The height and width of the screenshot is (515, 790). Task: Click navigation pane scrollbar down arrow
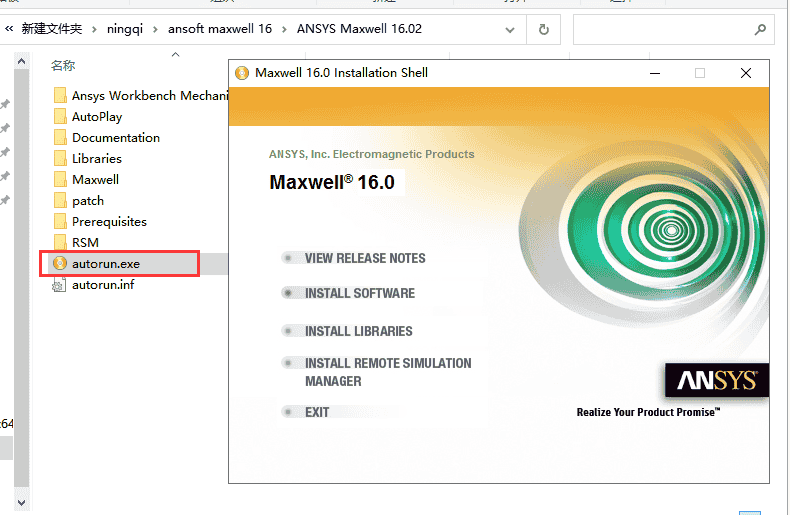21,502
